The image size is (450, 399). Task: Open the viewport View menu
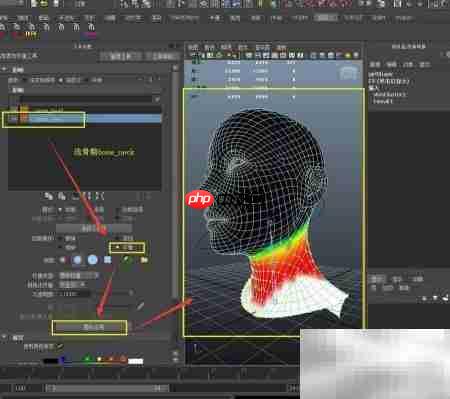193,47
